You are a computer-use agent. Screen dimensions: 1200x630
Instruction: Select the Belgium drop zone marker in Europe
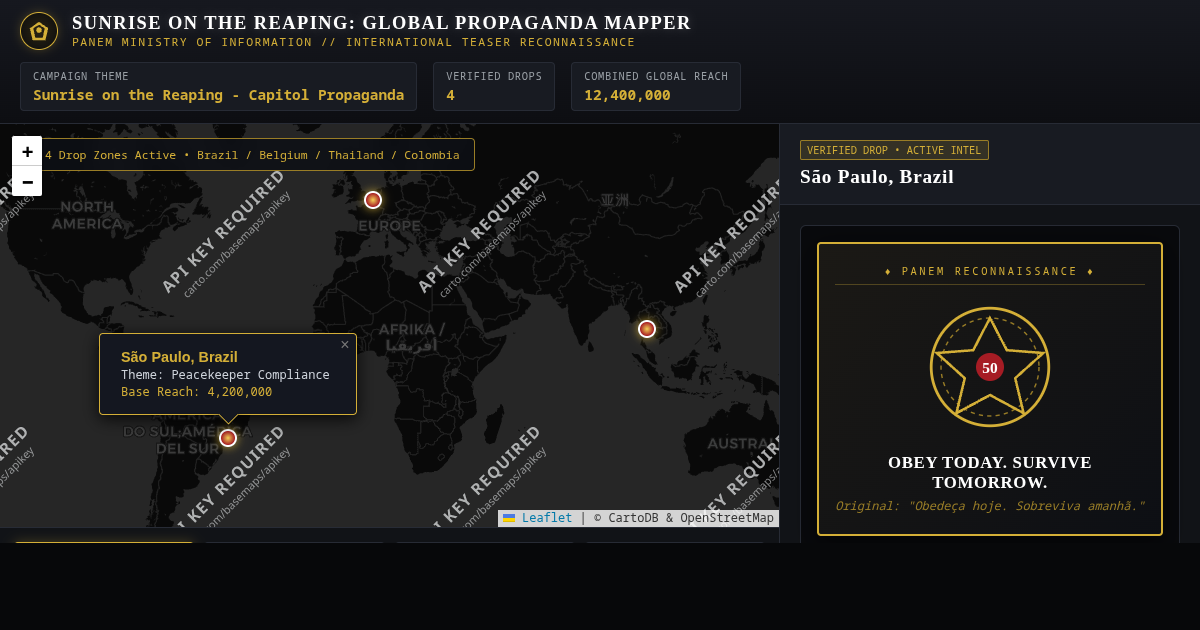(x=373, y=200)
